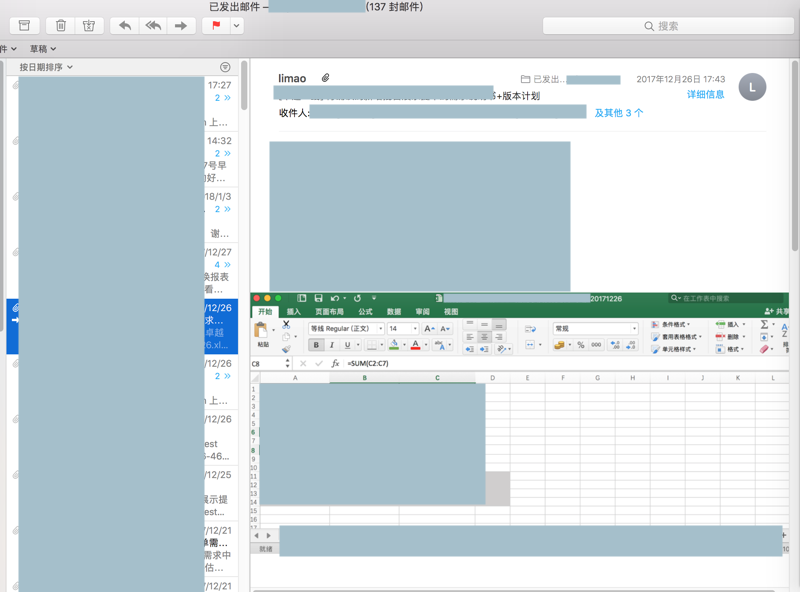The image size is (800, 592).
Task: Click Excel Redo icon
Action: click(357, 298)
